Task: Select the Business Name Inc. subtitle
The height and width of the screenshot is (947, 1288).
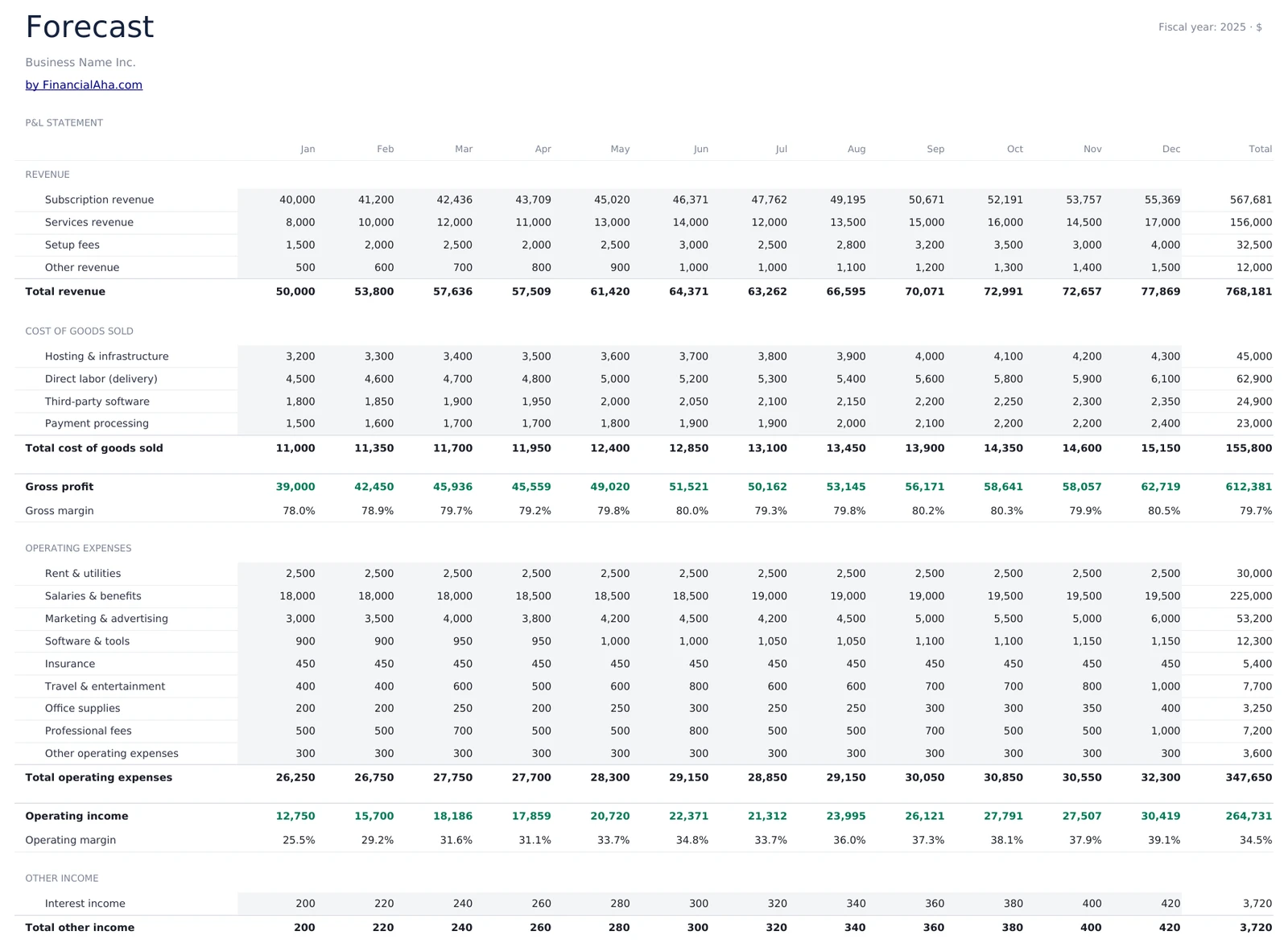Action: click(x=80, y=62)
